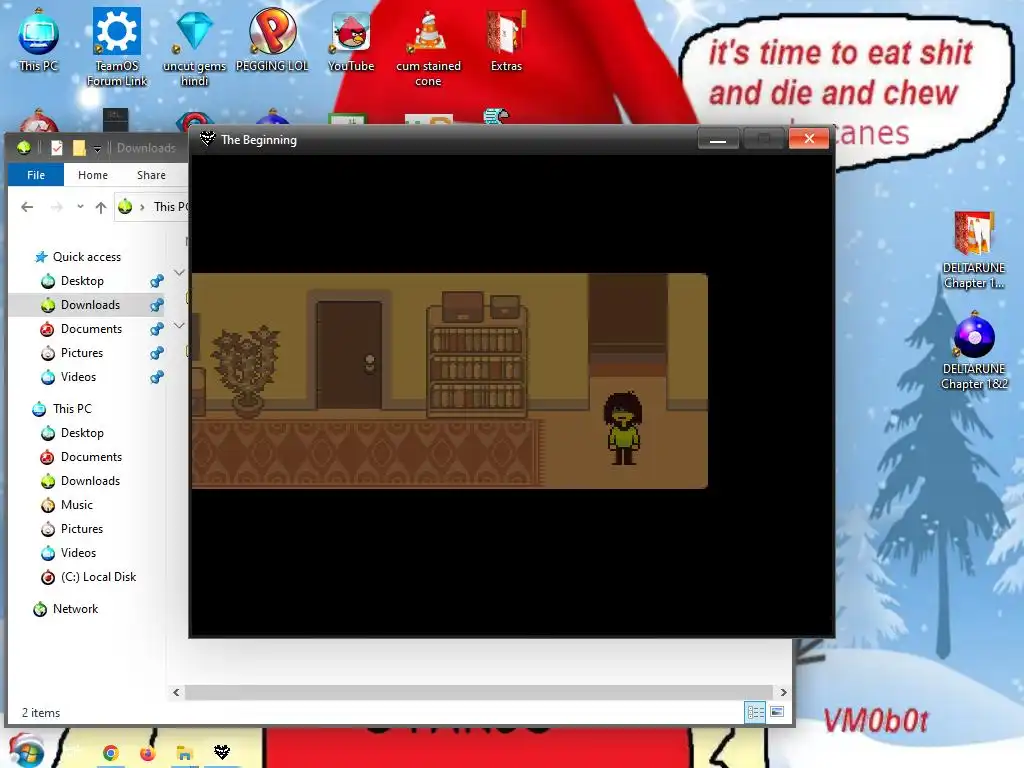The image size is (1024, 768).
Task: Select Network in navigation pane
Action: (66, 609)
